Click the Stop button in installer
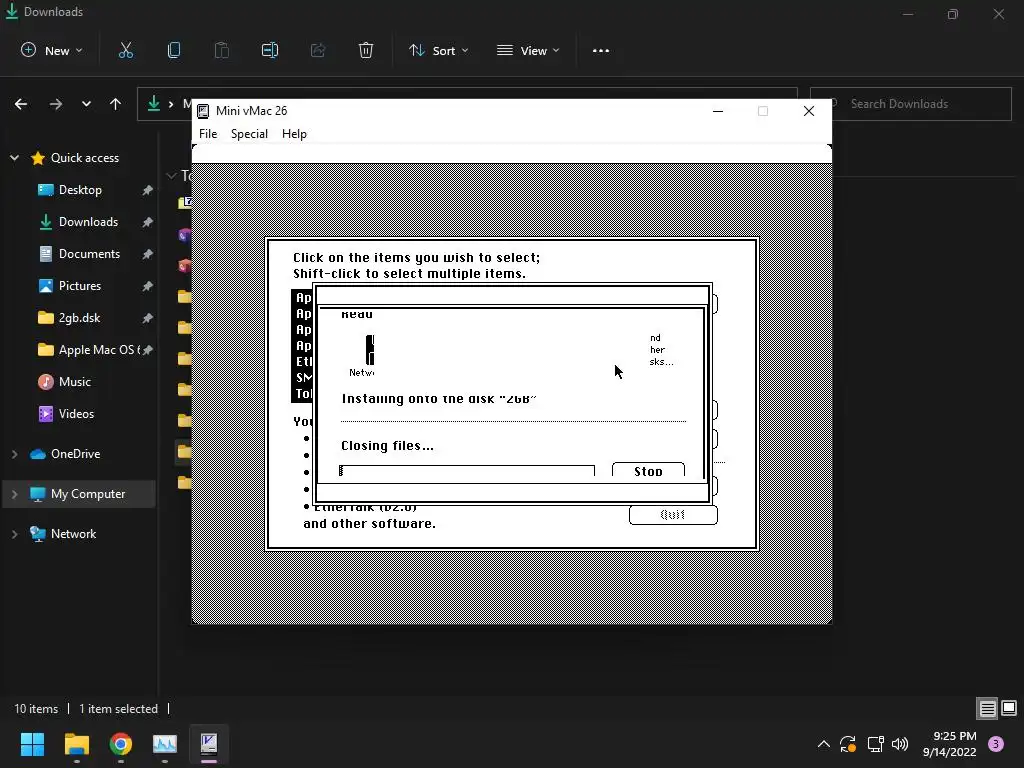 pos(648,470)
